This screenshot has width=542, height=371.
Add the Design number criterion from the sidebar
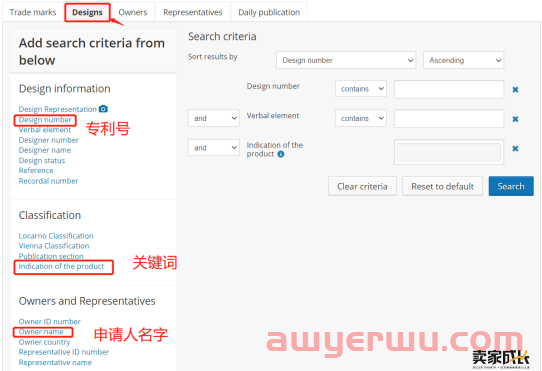tap(45, 120)
